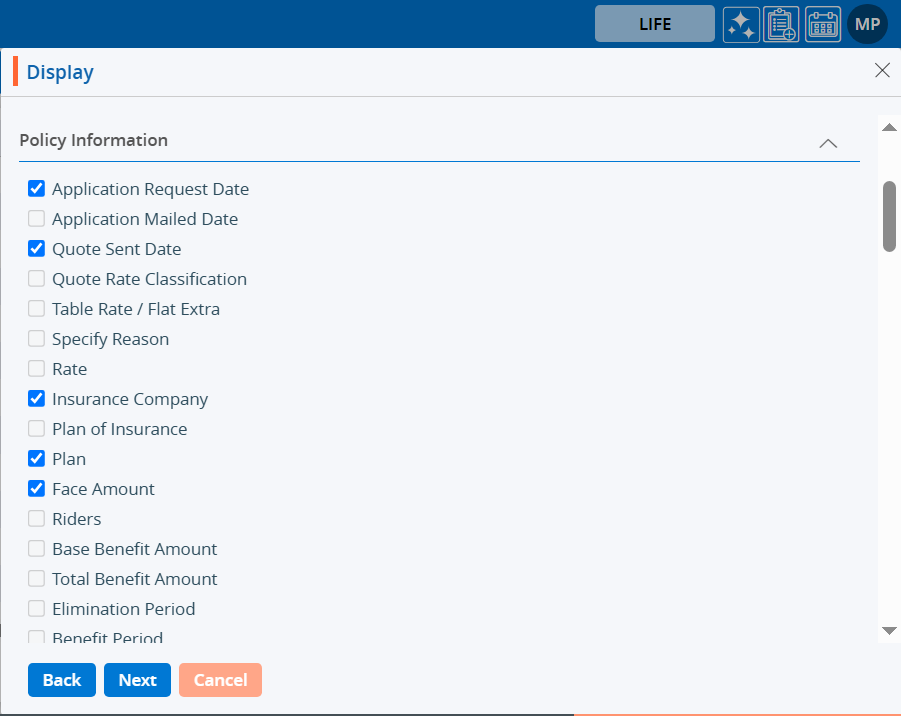Tick the Table Rate / Flat Extra checkbox
This screenshot has height=716, width=901.
coord(36,309)
